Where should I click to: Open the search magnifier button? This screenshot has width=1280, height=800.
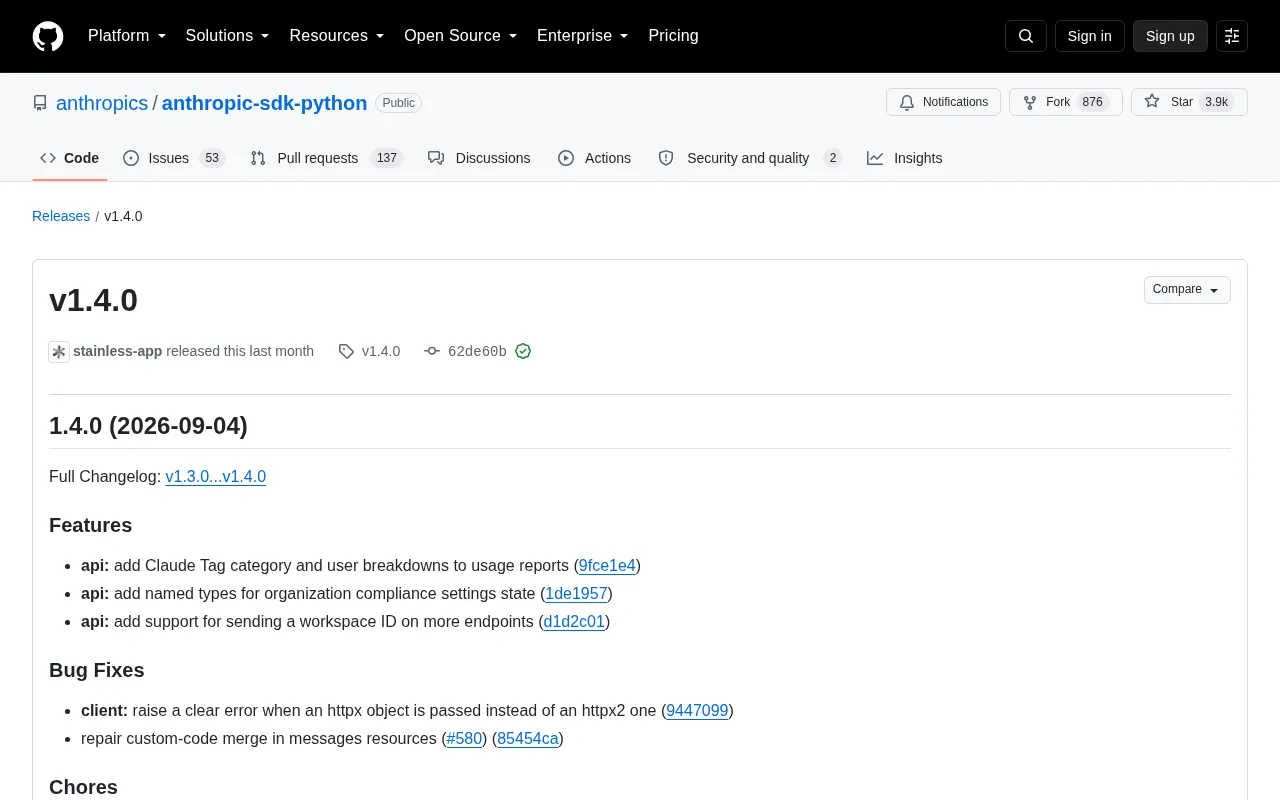(1026, 36)
